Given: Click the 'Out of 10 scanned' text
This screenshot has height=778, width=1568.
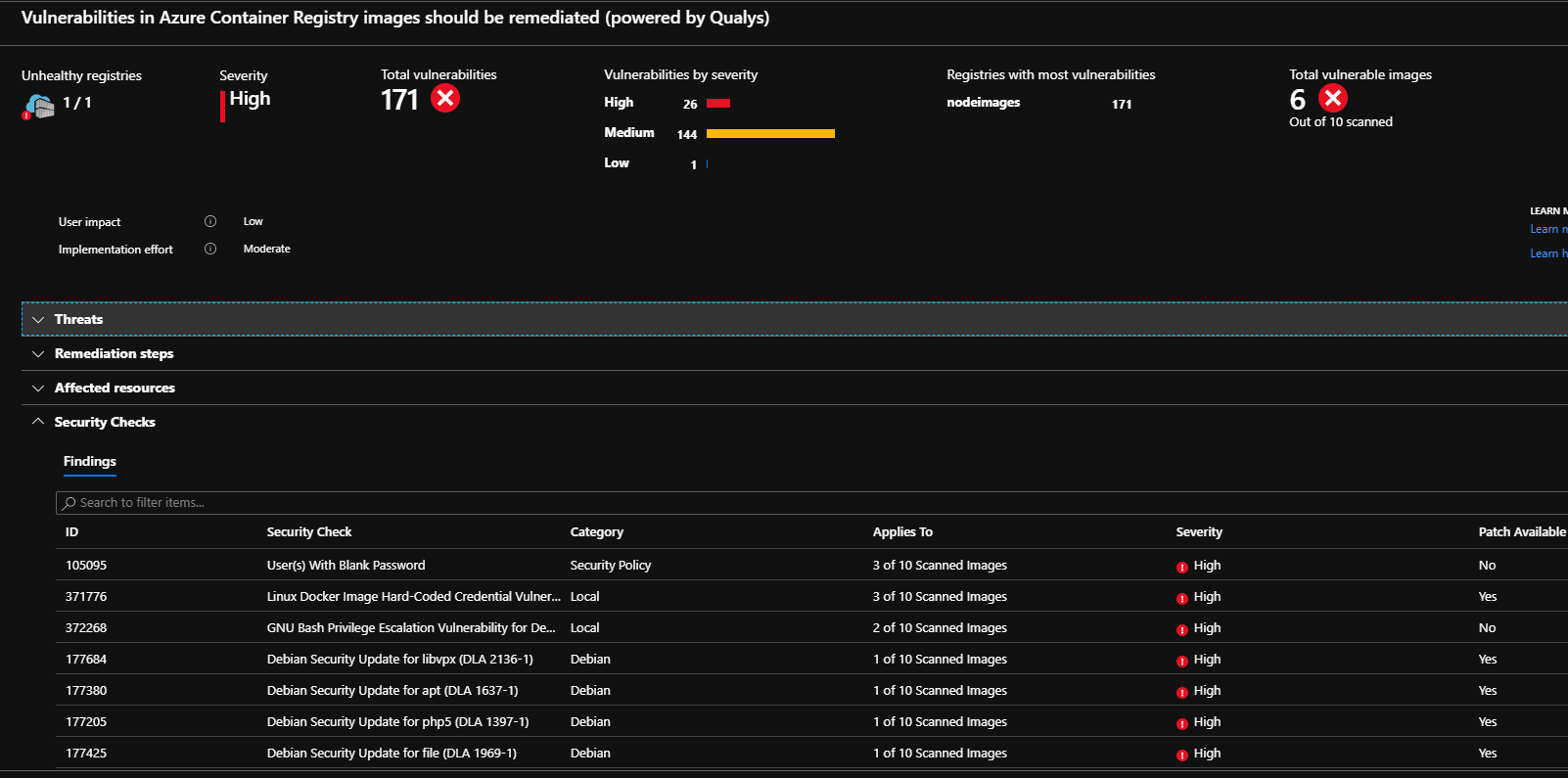Looking at the screenshot, I should click(1341, 122).
